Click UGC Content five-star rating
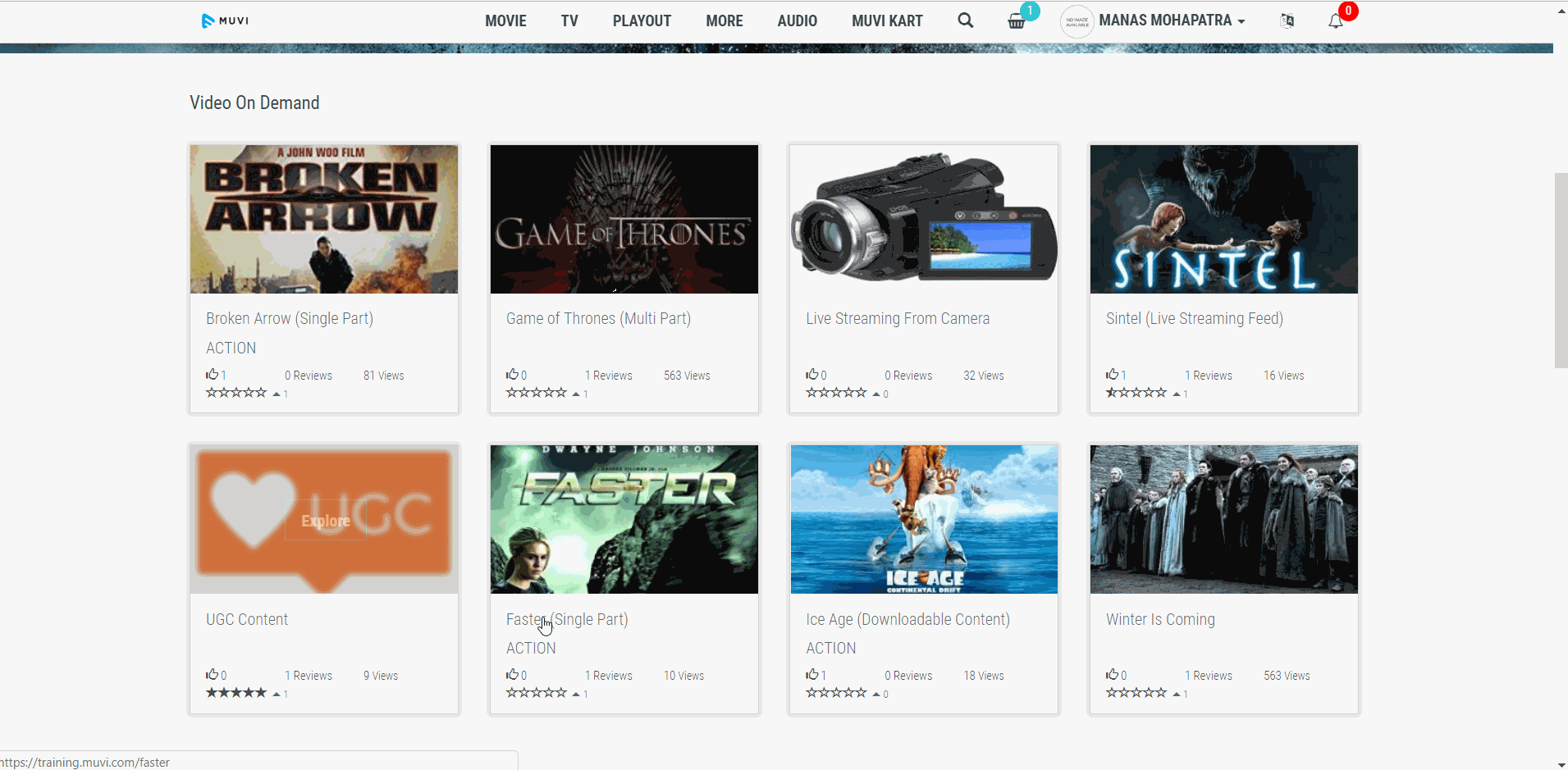Image resolution: width=1568 pixels, height=770 pixels. click(236, 693)
